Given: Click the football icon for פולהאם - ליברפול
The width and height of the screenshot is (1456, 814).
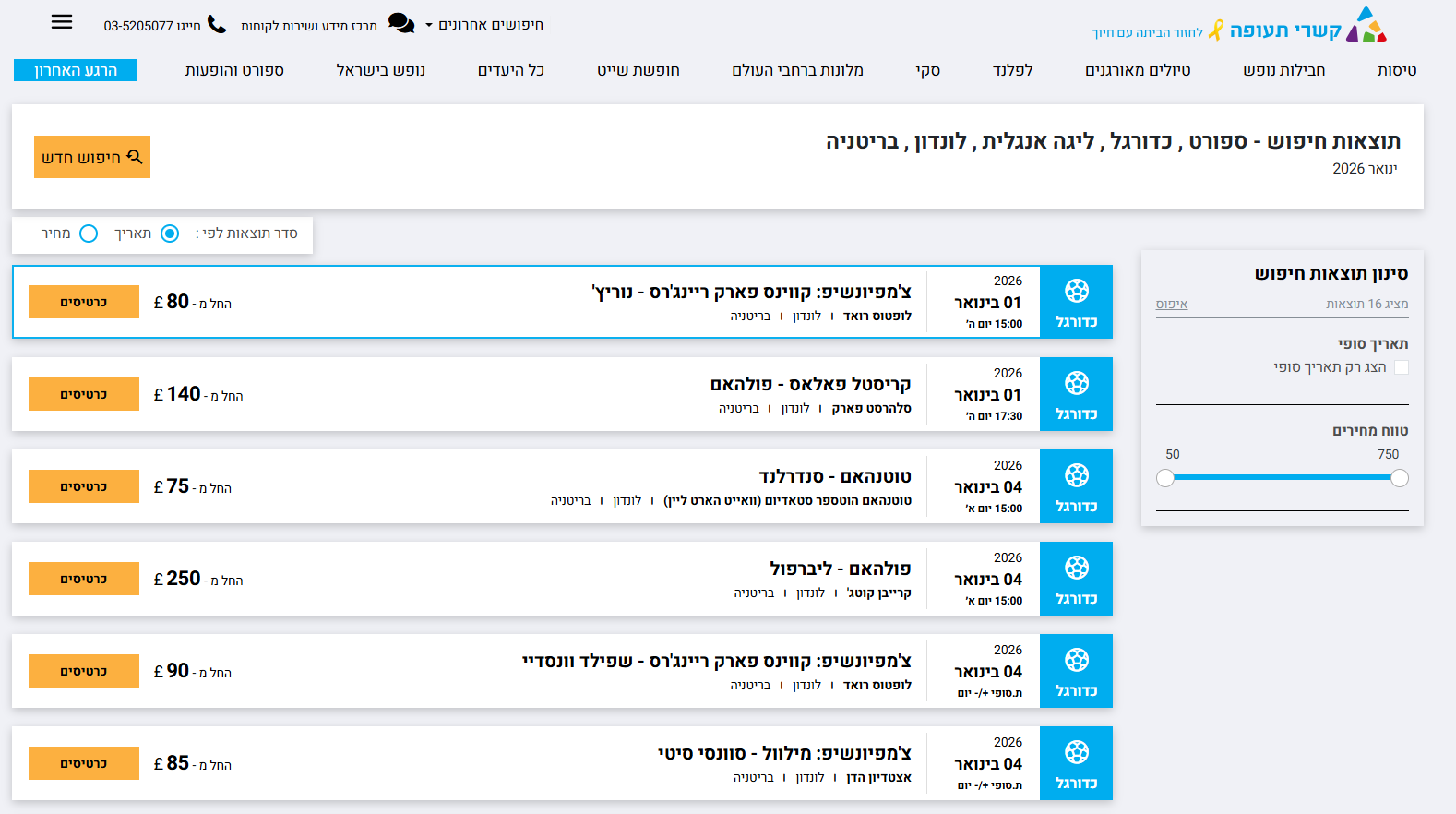Looking at the screenshot, I should coord(1076,568).
